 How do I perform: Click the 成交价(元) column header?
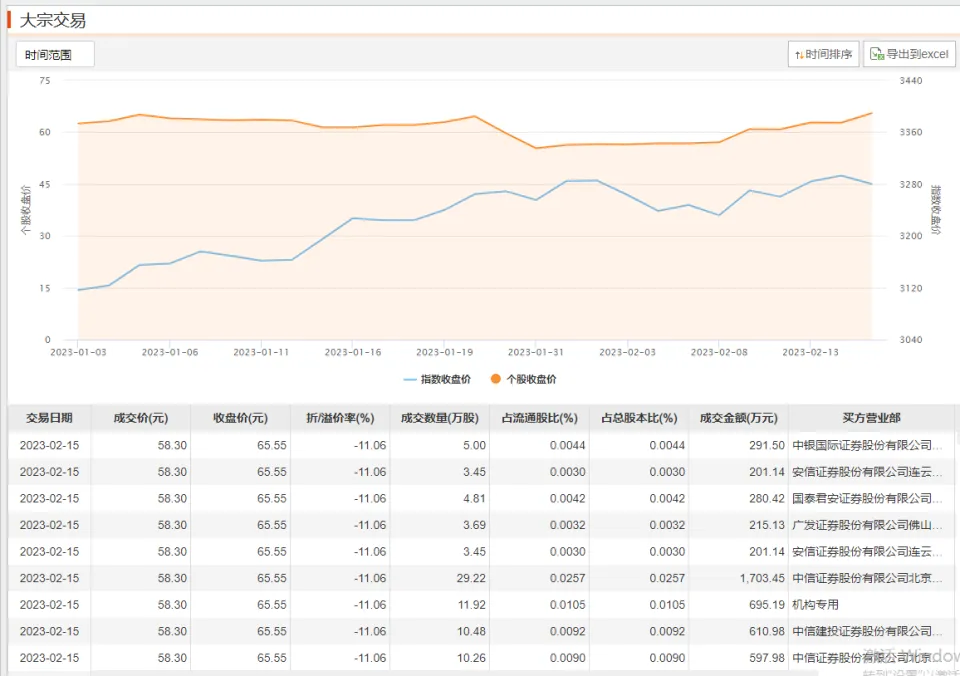coord(140,418)
